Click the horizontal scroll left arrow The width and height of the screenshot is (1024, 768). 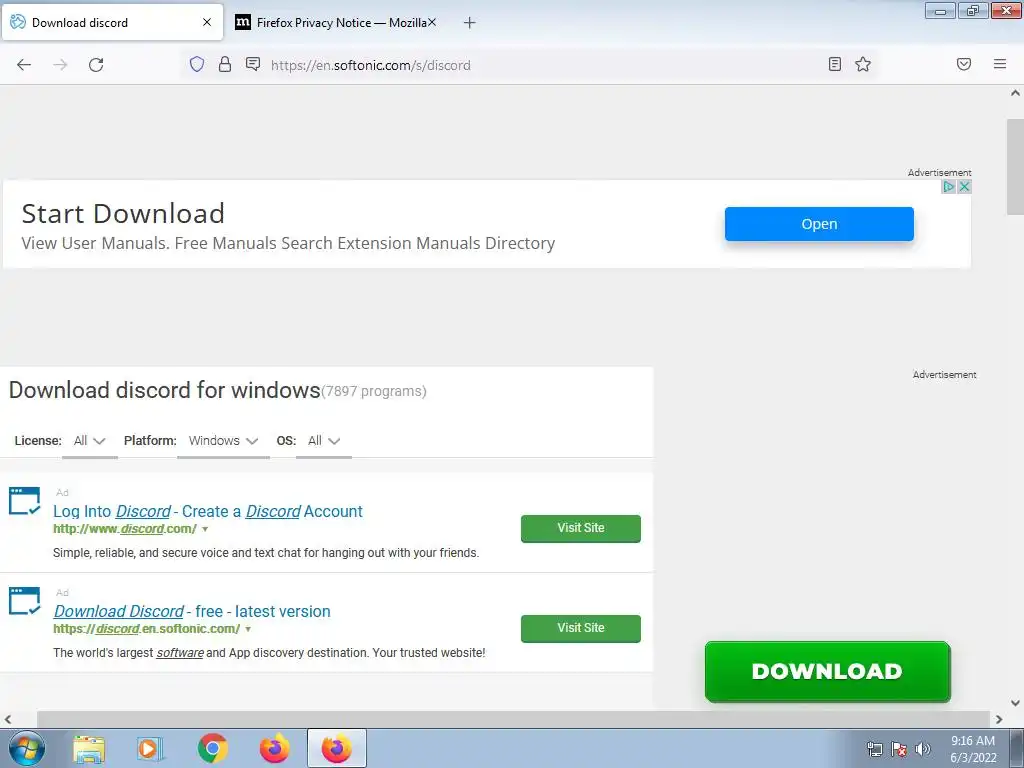tap(8, 720)
